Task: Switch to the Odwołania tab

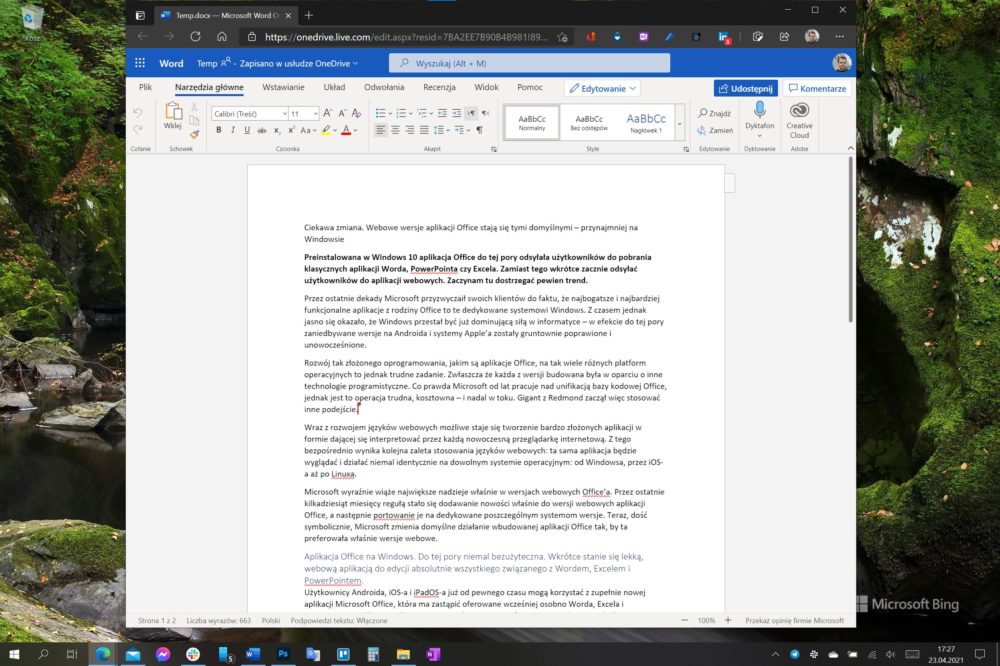Action: 384,87
